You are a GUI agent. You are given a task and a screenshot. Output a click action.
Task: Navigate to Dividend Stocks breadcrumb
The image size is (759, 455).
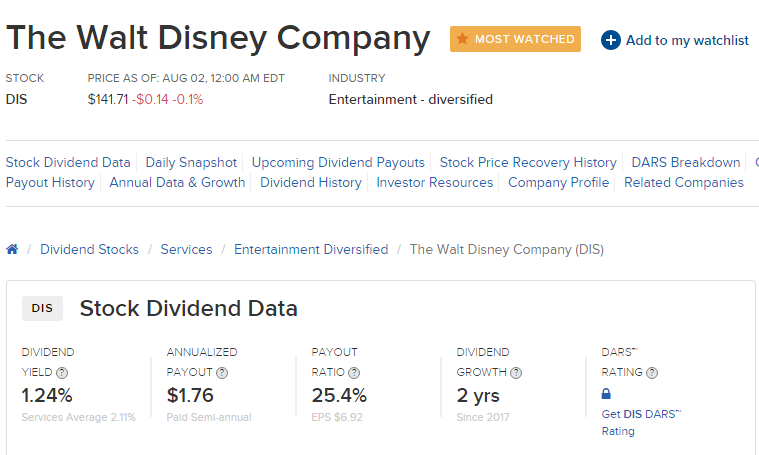[90, 249]
